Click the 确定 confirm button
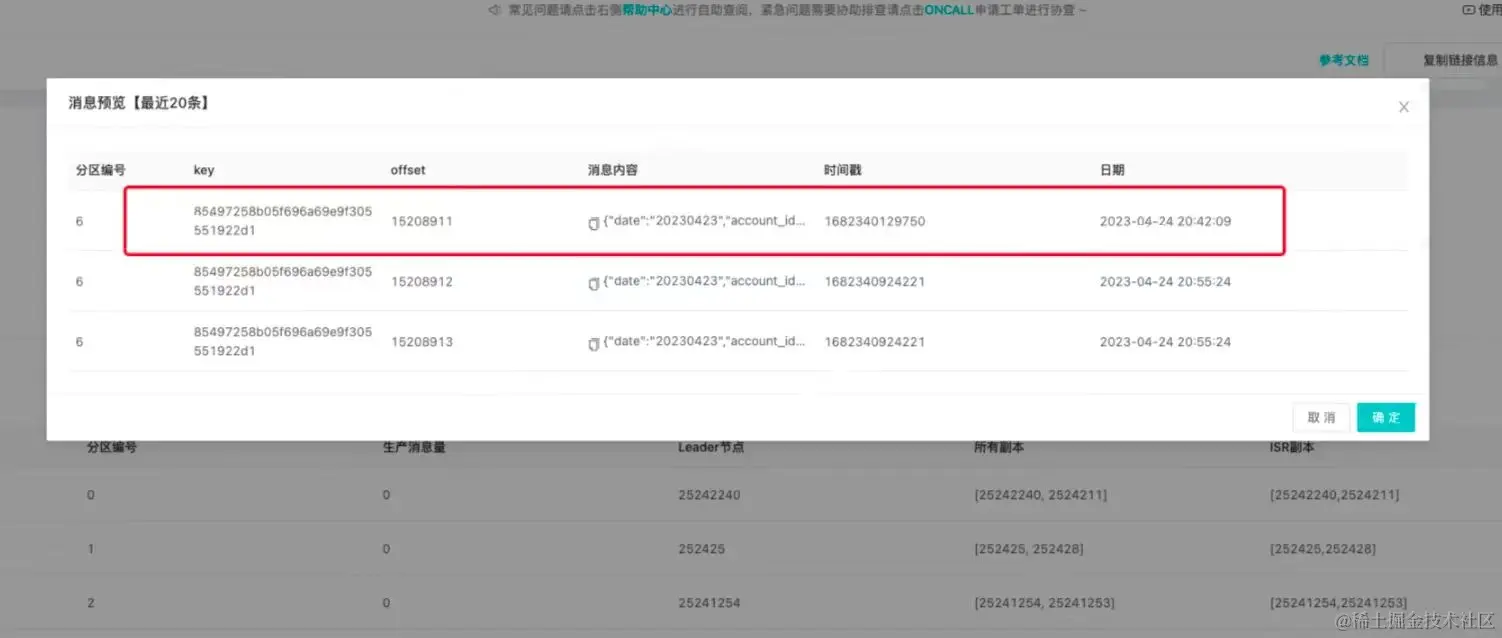 (1386, 417)
